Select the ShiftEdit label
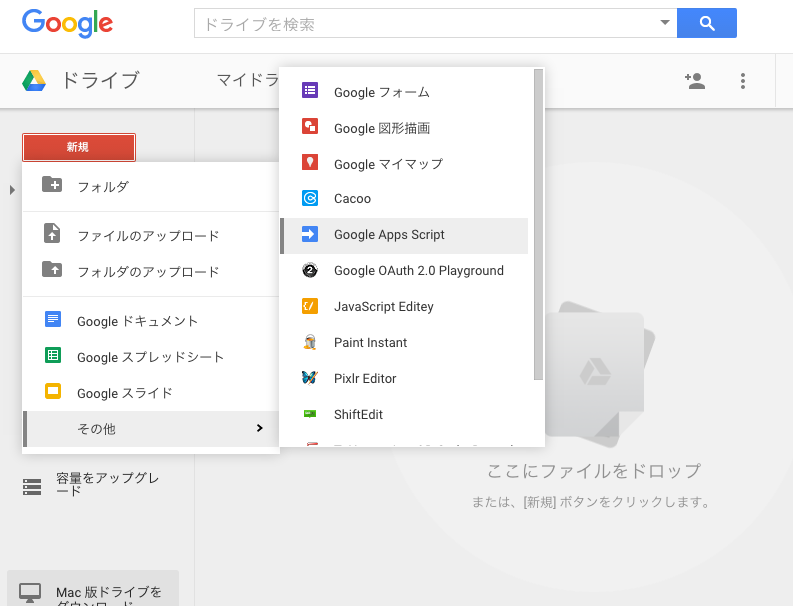This screenshot has height=606, width=793. pyautogui.click(x=359, y=414)
